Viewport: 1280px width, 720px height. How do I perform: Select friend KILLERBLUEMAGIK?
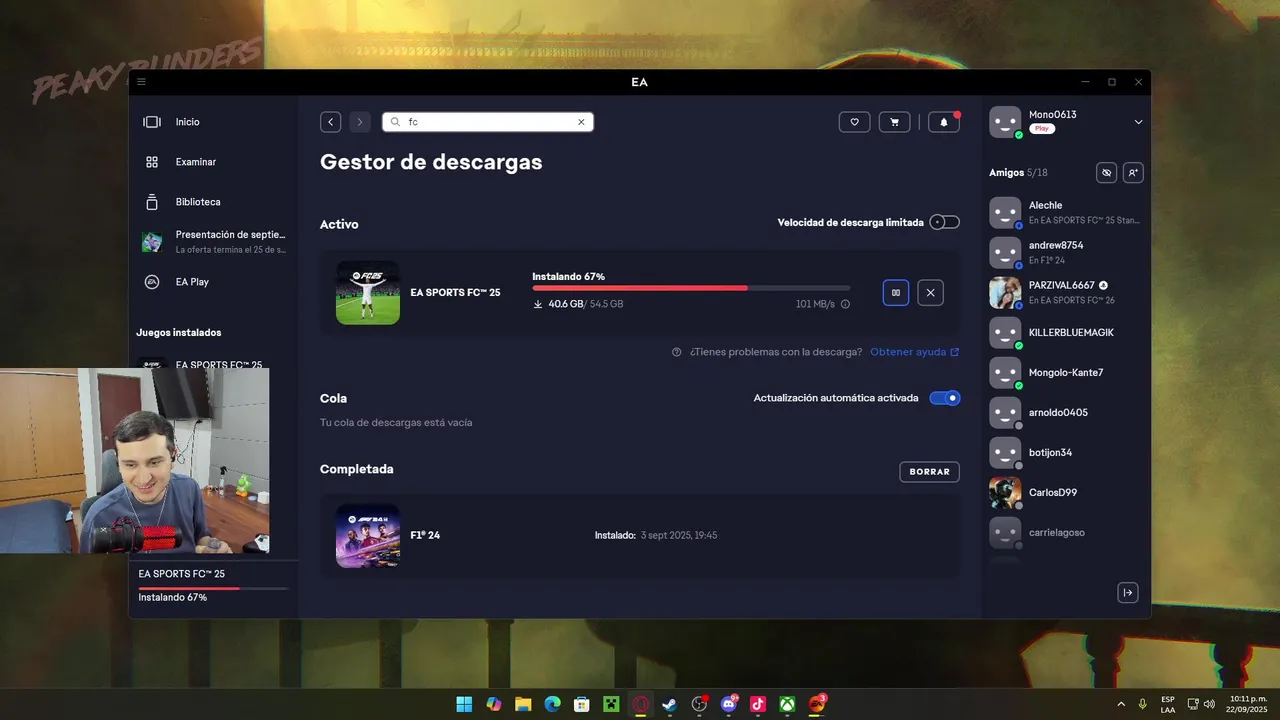(x=1067, y=332)
